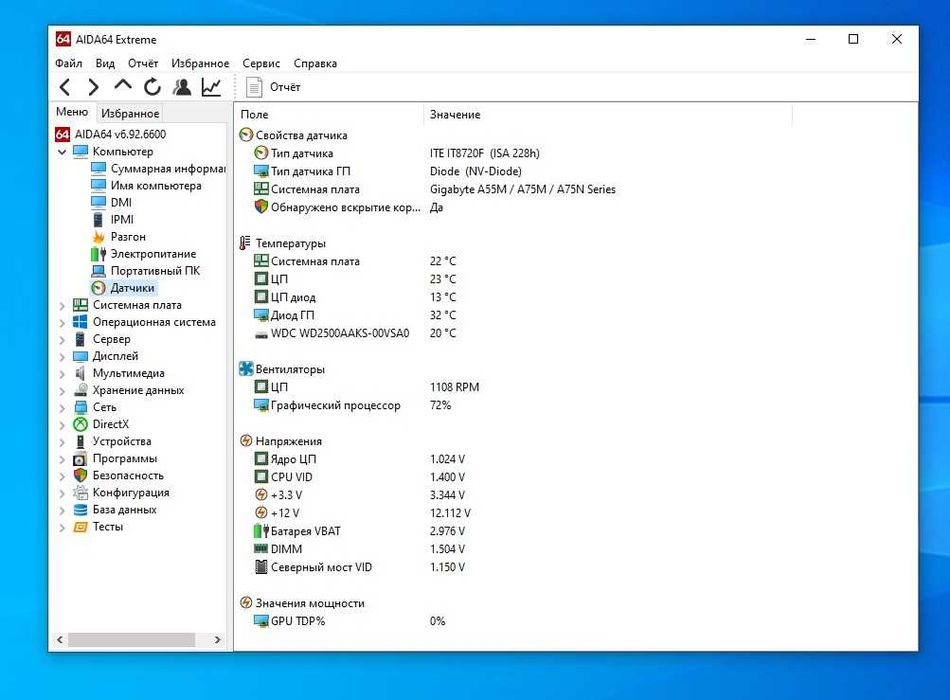950x700 pixels.
Task: Click the Безопасность shield icon
Action: point(81,476)
